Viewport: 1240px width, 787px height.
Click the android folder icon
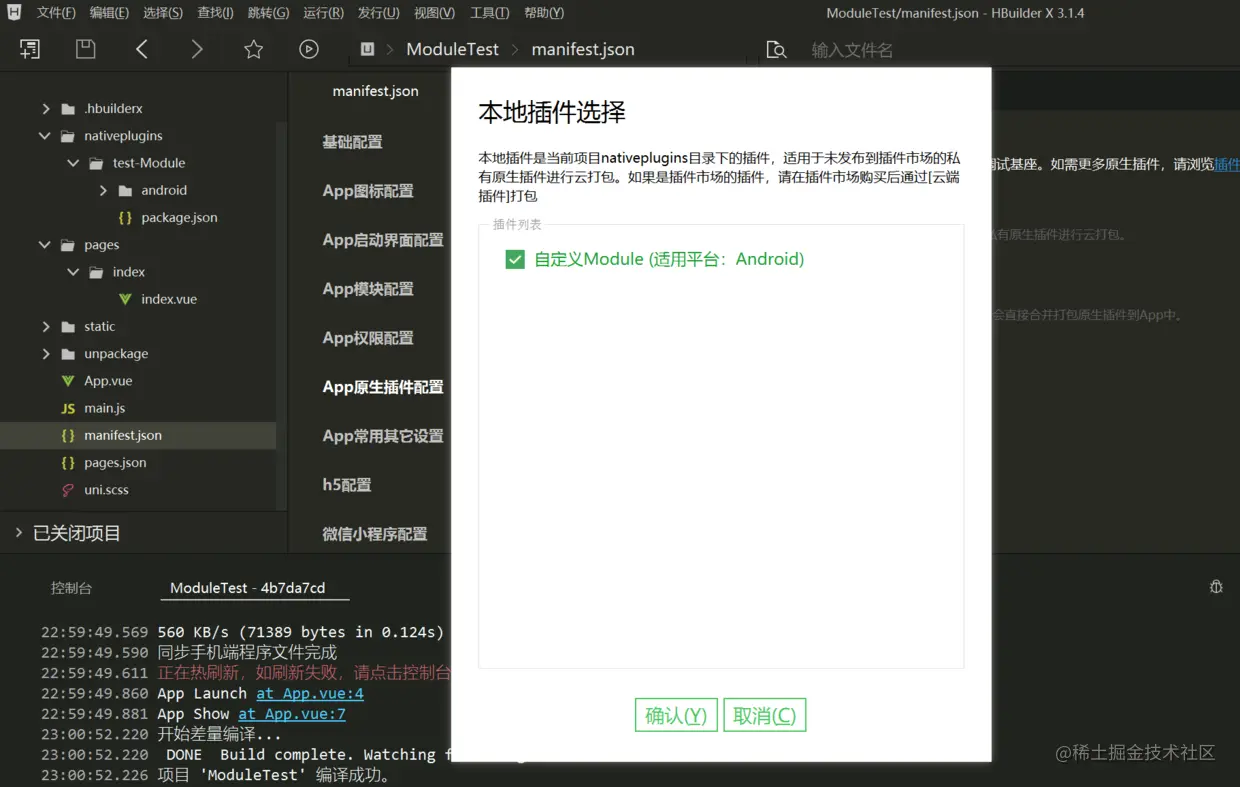coord(125,190)
